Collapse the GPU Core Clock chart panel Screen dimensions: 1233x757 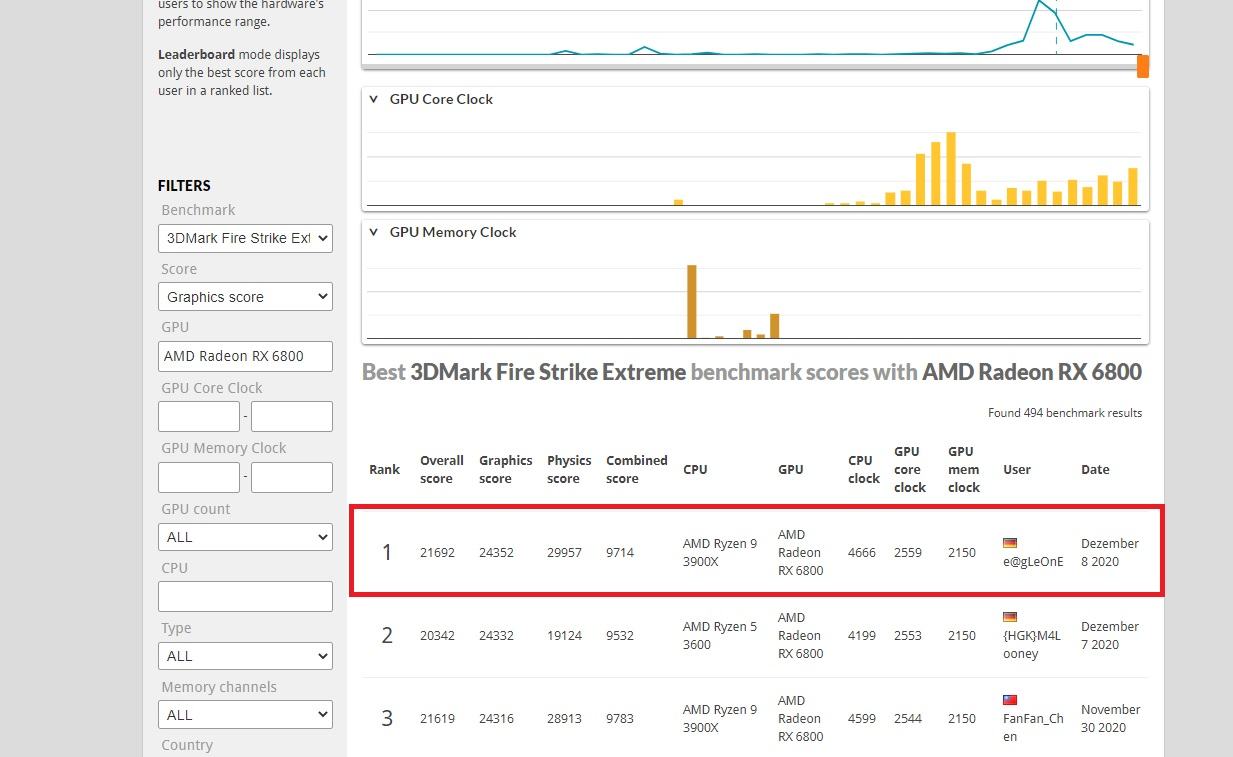click(374, 99)
